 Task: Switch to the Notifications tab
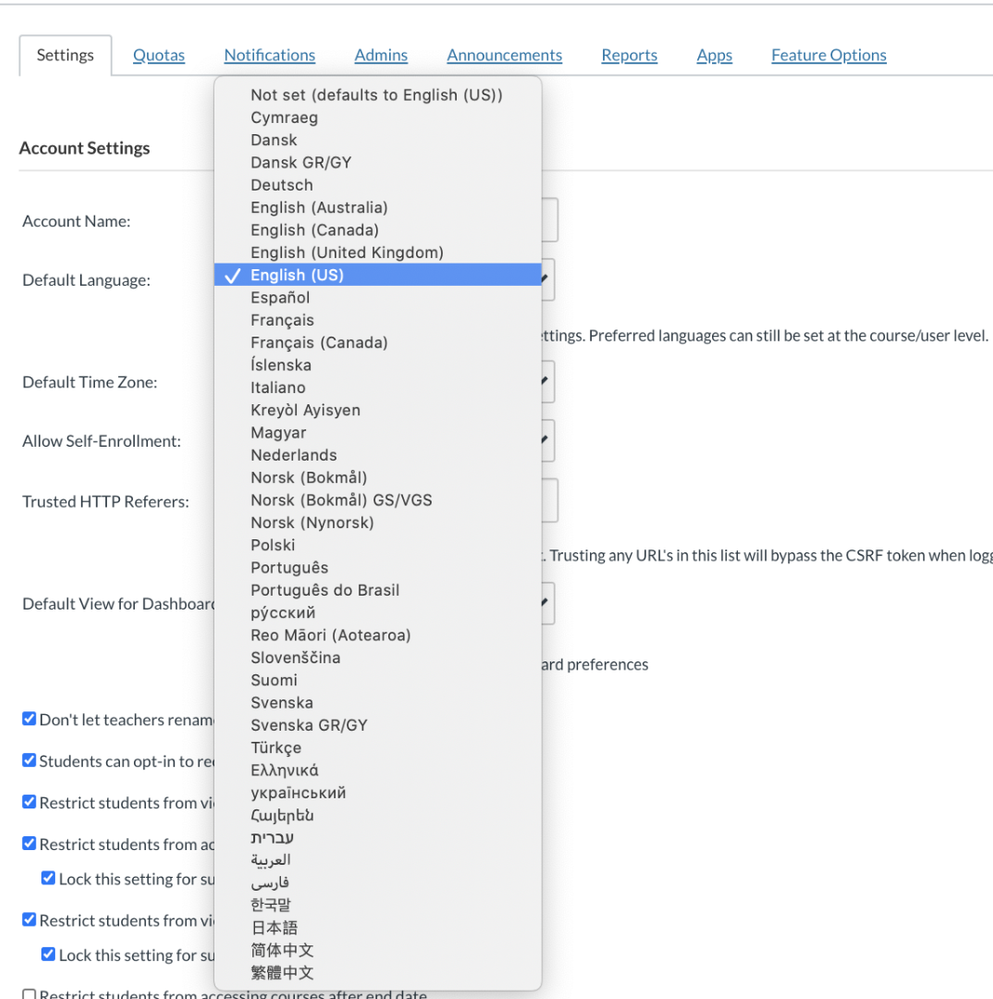coord(269,55)
